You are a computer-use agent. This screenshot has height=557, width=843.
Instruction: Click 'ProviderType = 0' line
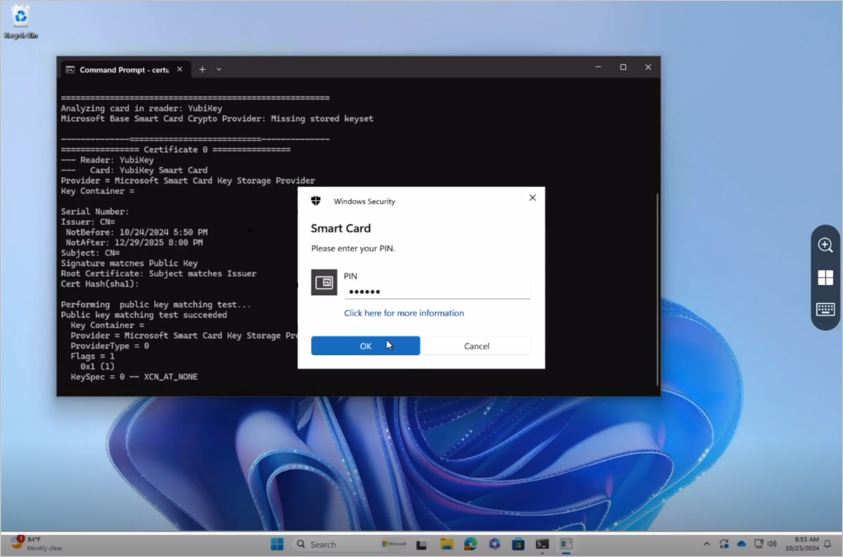click(110, 346)
